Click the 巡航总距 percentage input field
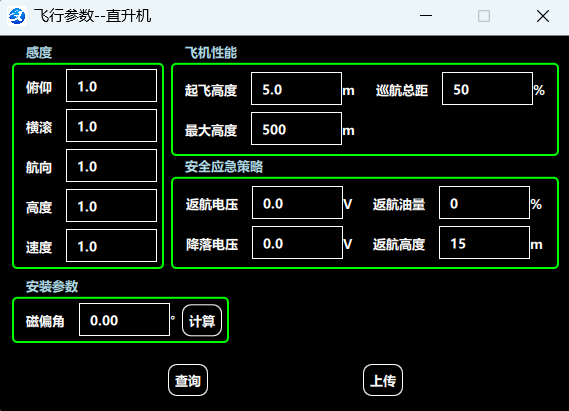The width and height of the screenshot is (569, 411). tap(487, 89)
